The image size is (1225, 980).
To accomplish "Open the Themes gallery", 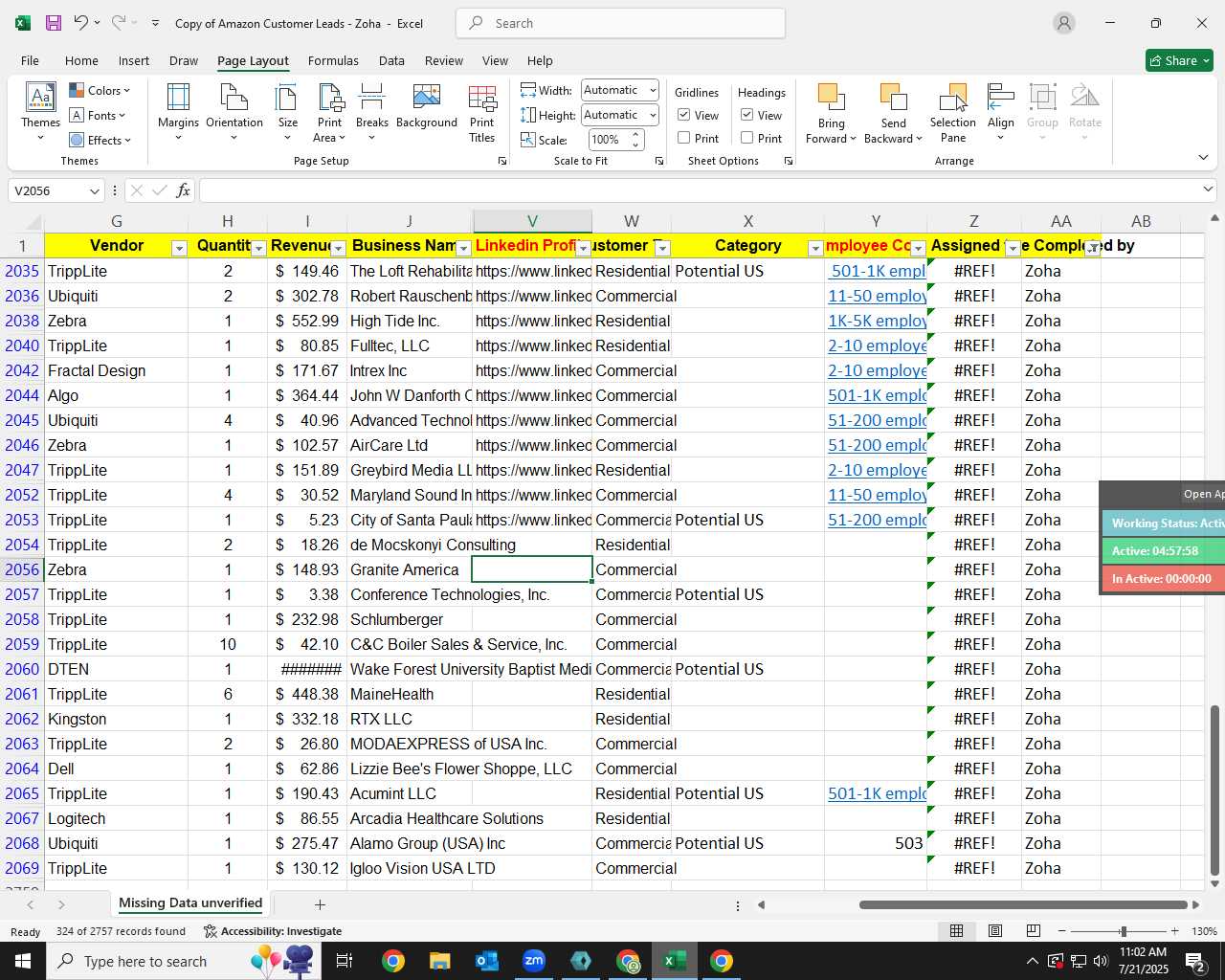I will click(x=40, y=113).
